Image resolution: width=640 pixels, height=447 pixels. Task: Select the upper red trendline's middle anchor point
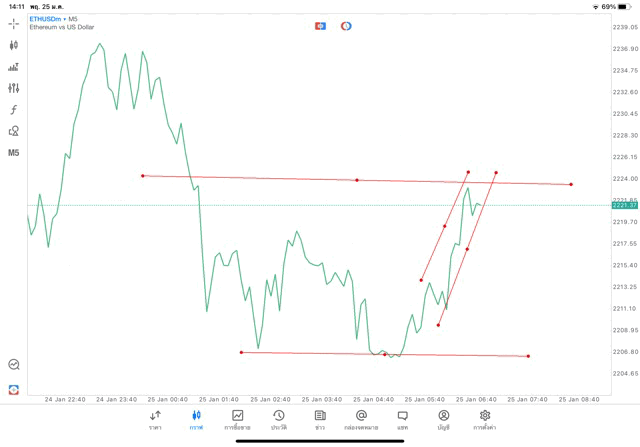357,180
